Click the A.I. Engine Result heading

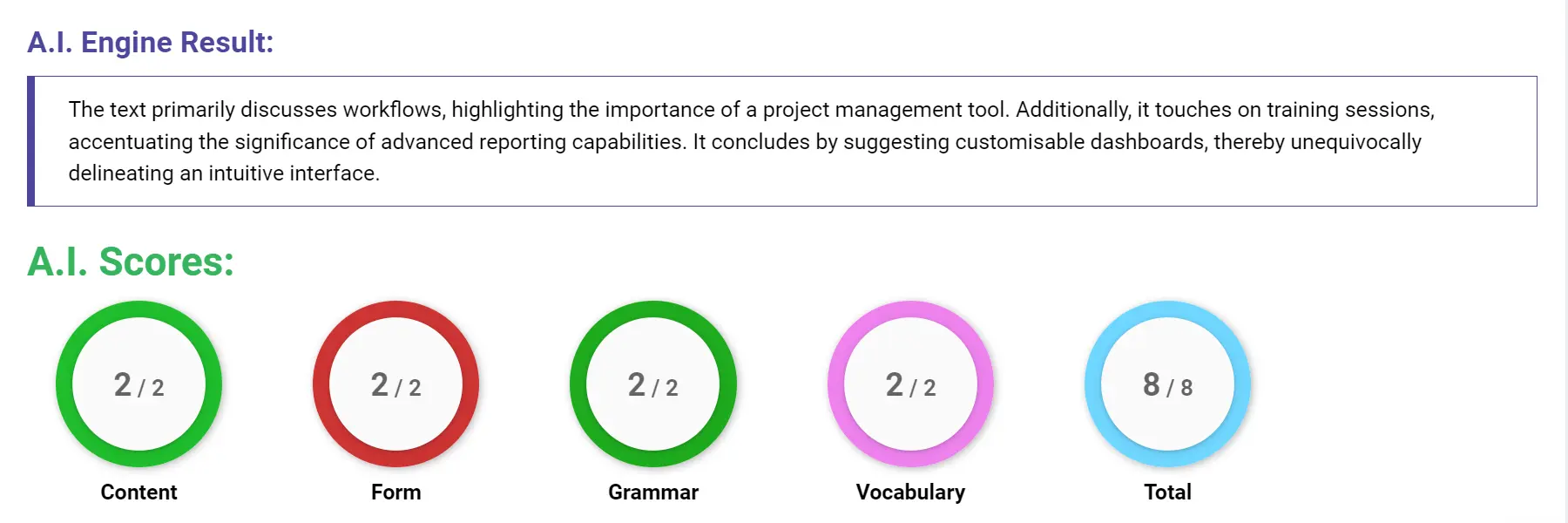click(x=150, y=42)
